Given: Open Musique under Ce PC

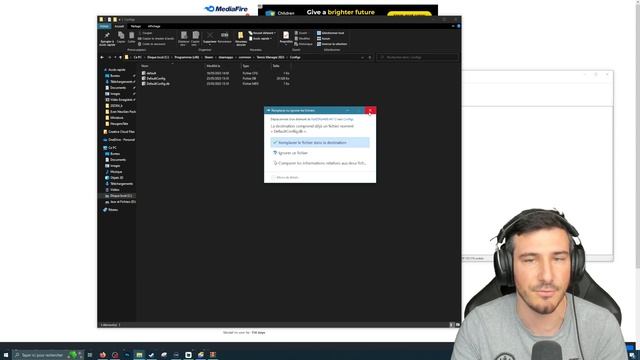Looking at the screenshot, I should click(x=116, y=172).
